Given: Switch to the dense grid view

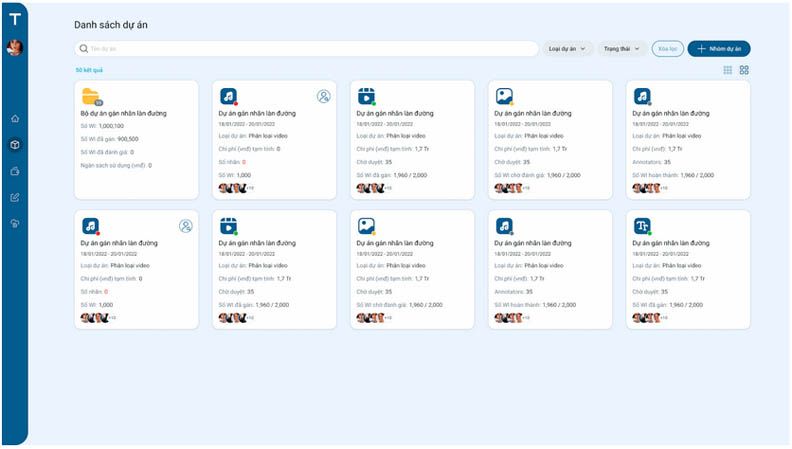Looking at the screenshot, I should [727, 70].
